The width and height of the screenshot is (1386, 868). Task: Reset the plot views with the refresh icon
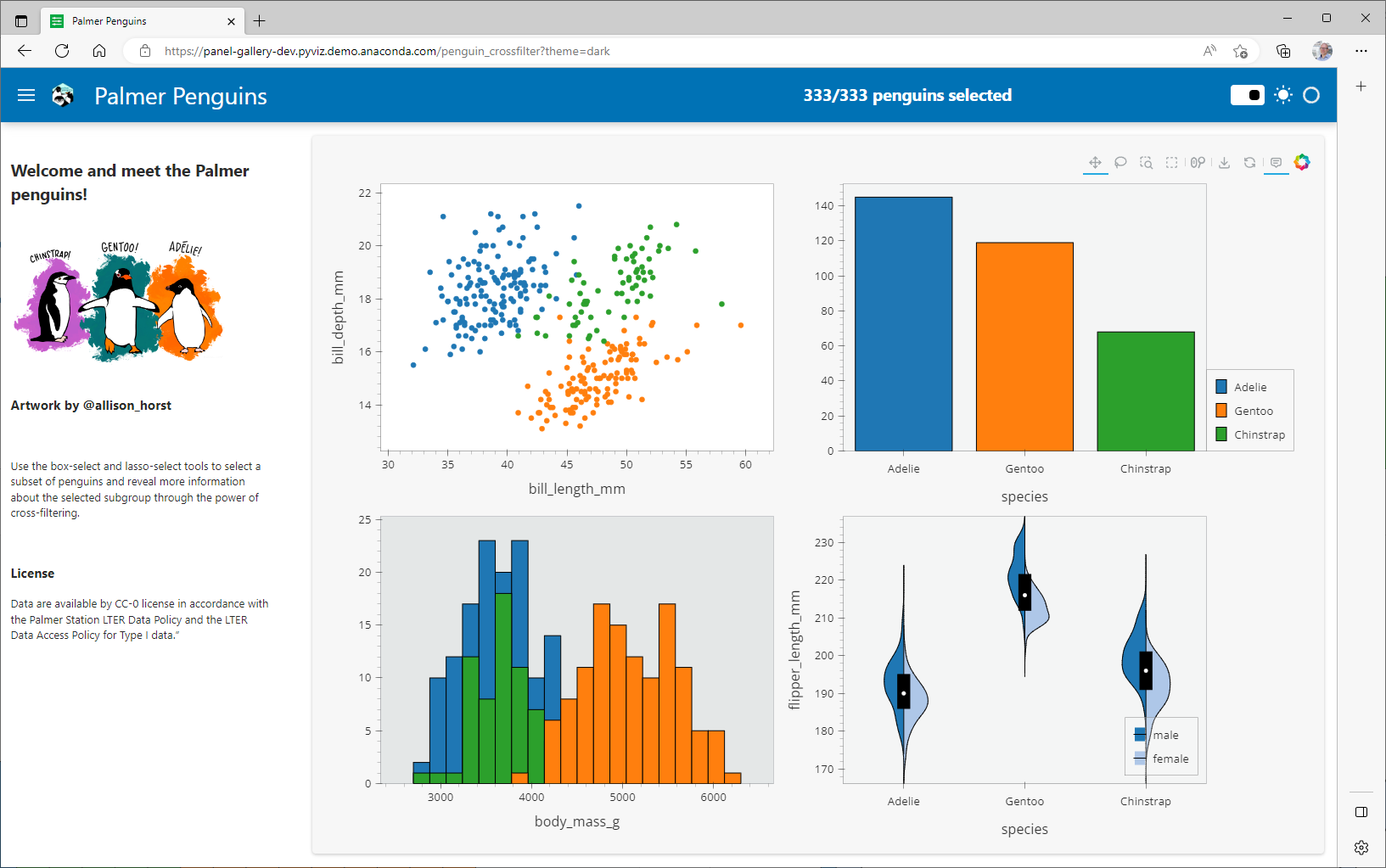point(1249,162)
